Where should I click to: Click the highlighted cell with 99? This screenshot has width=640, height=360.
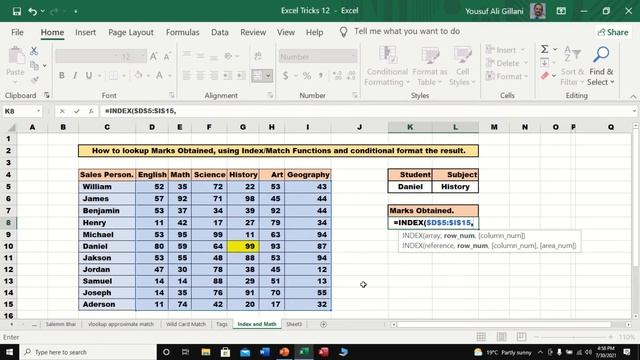click(243, 246)
